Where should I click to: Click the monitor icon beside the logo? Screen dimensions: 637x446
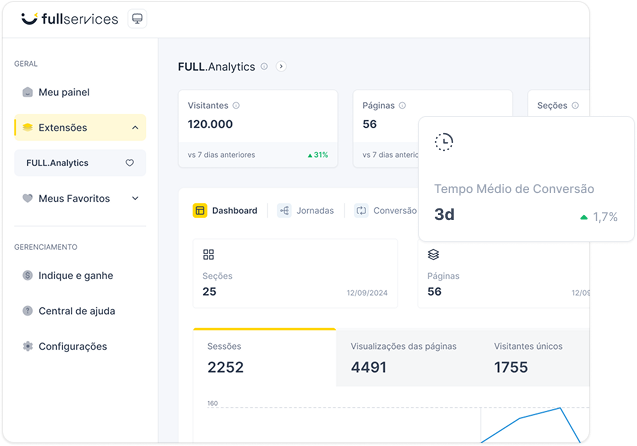click(137, 19)
